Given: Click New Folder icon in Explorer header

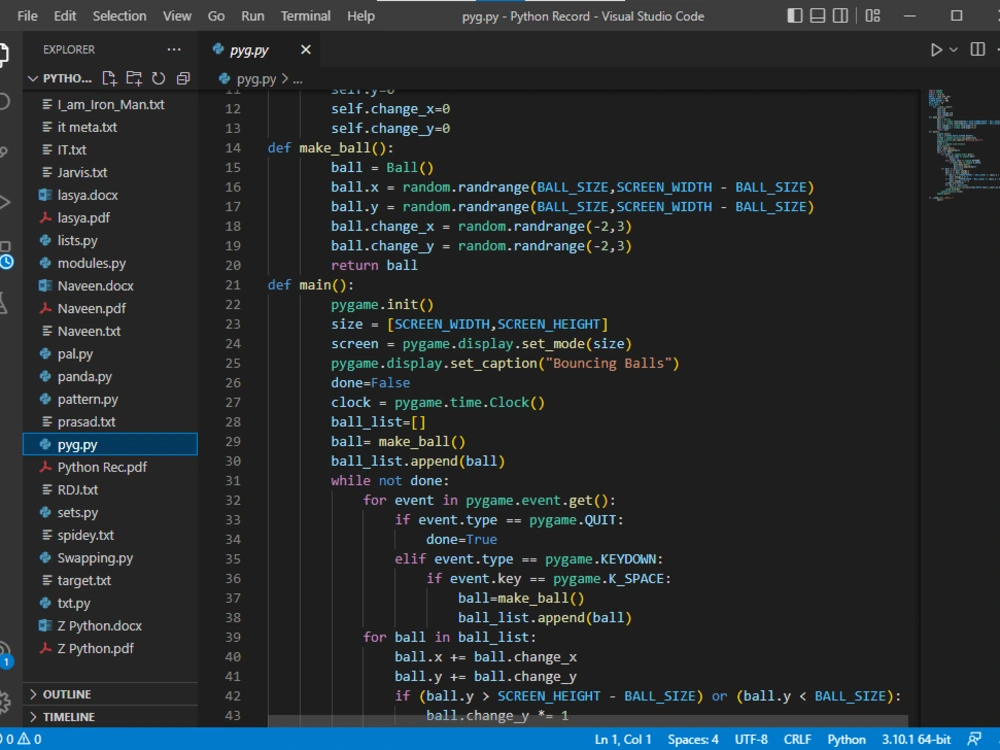Looking at the screenshot, I should [134, 78].
